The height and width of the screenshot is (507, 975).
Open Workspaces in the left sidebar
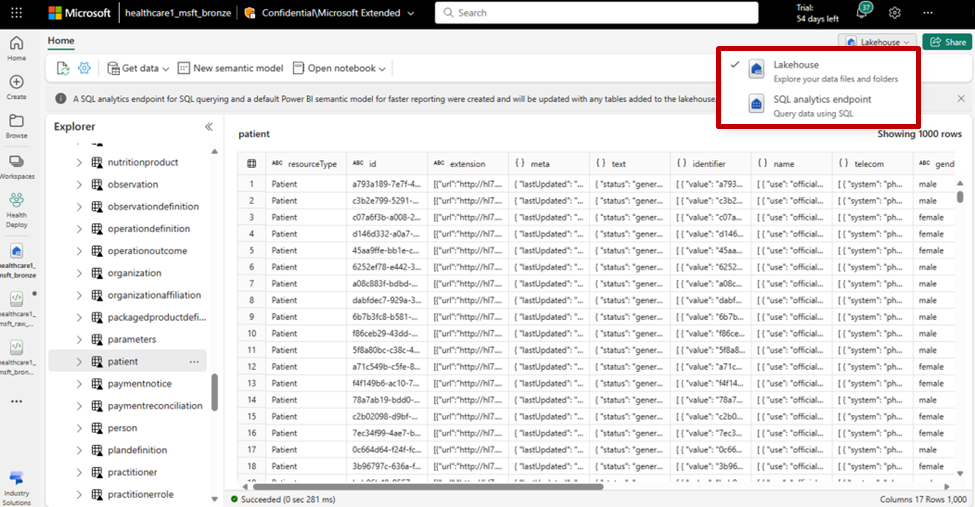pyautogui.click(x=17, y=167)
